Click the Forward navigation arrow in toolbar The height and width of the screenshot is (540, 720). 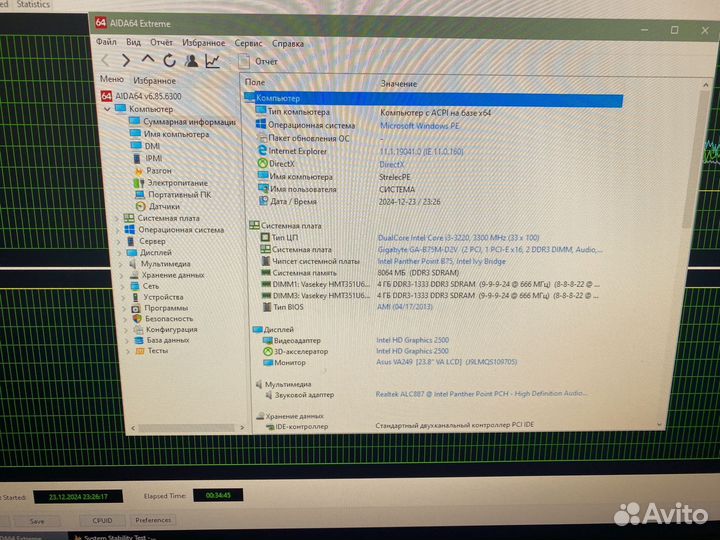pos(125,60)
